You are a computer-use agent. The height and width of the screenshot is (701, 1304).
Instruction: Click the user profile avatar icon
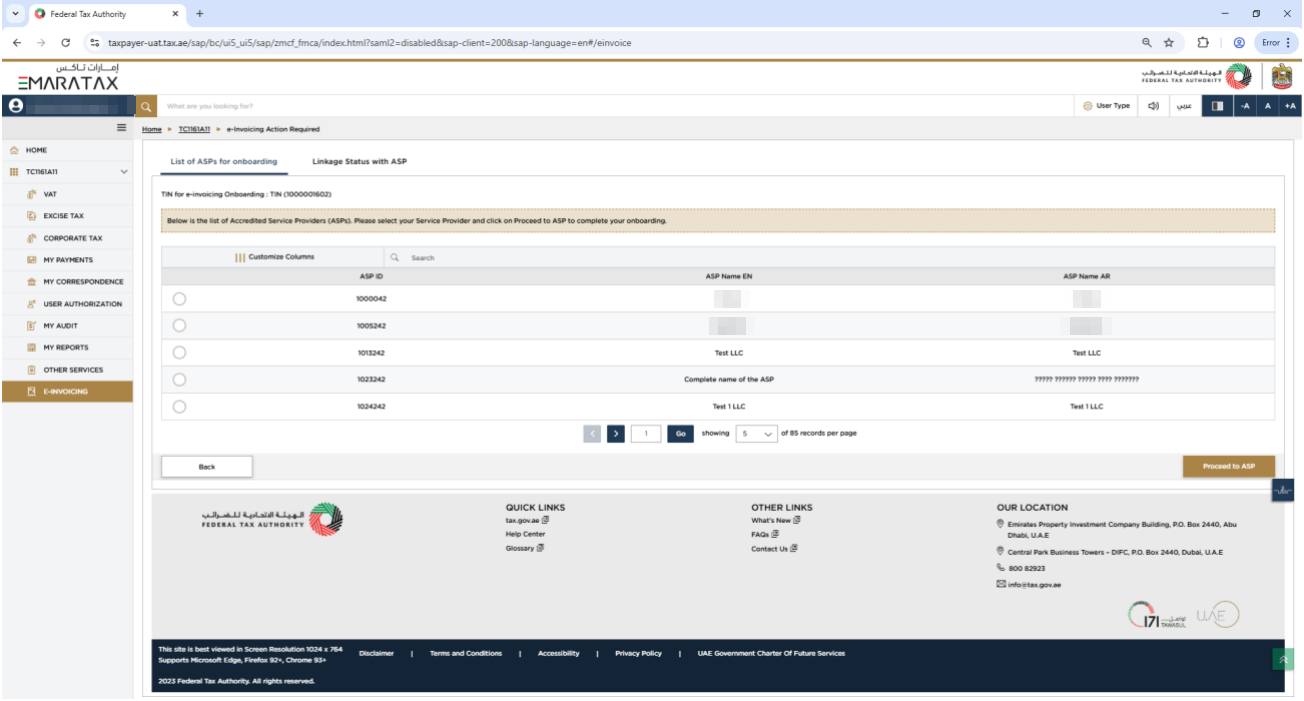[x=15, y=106]
